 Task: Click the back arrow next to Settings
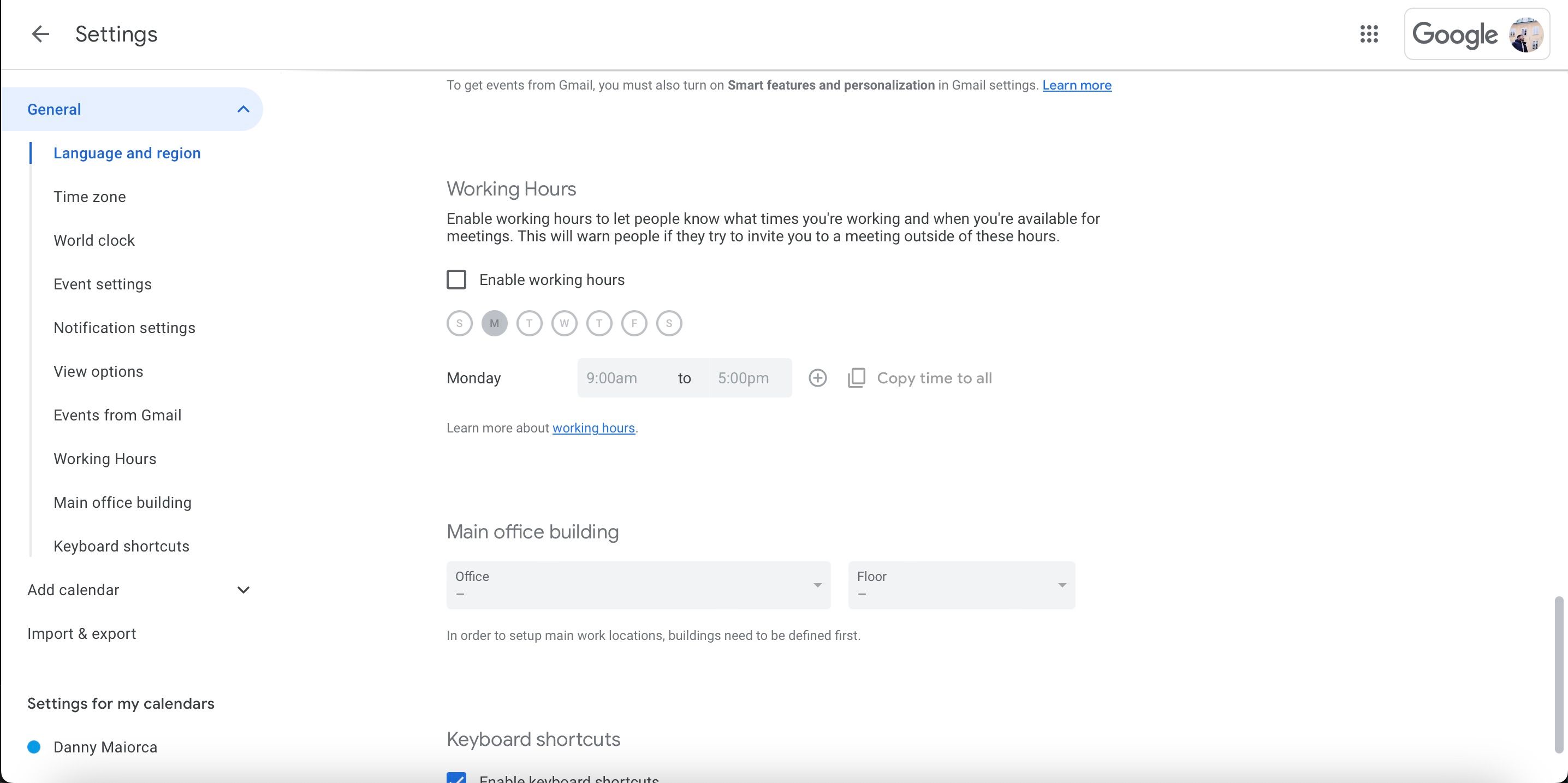[40, 34]
